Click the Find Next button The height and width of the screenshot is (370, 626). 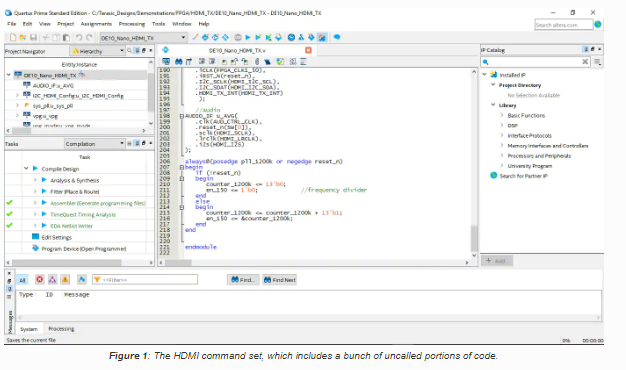280,280
